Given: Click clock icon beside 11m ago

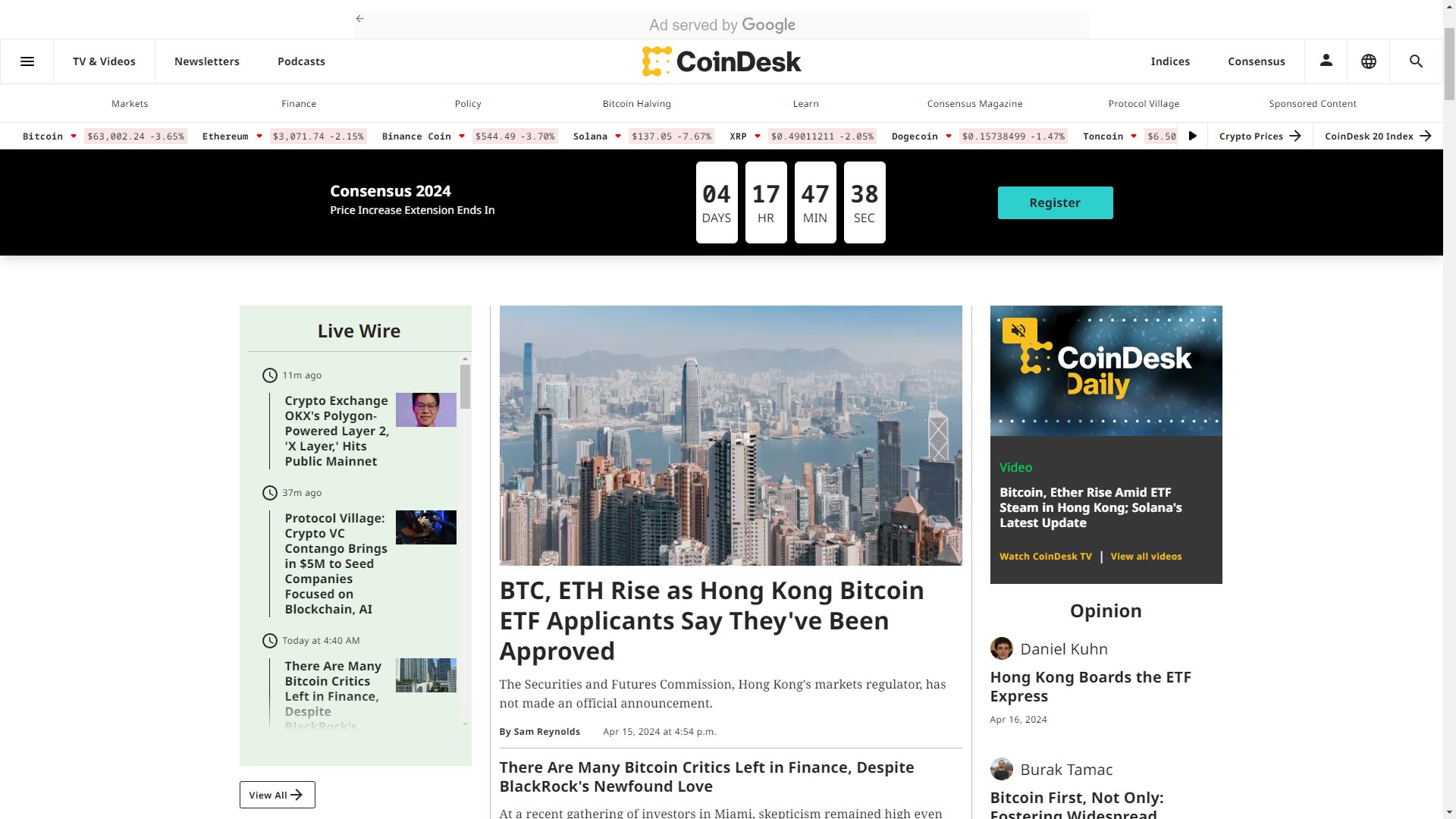Looking at the screenshot, I should 270,375.
